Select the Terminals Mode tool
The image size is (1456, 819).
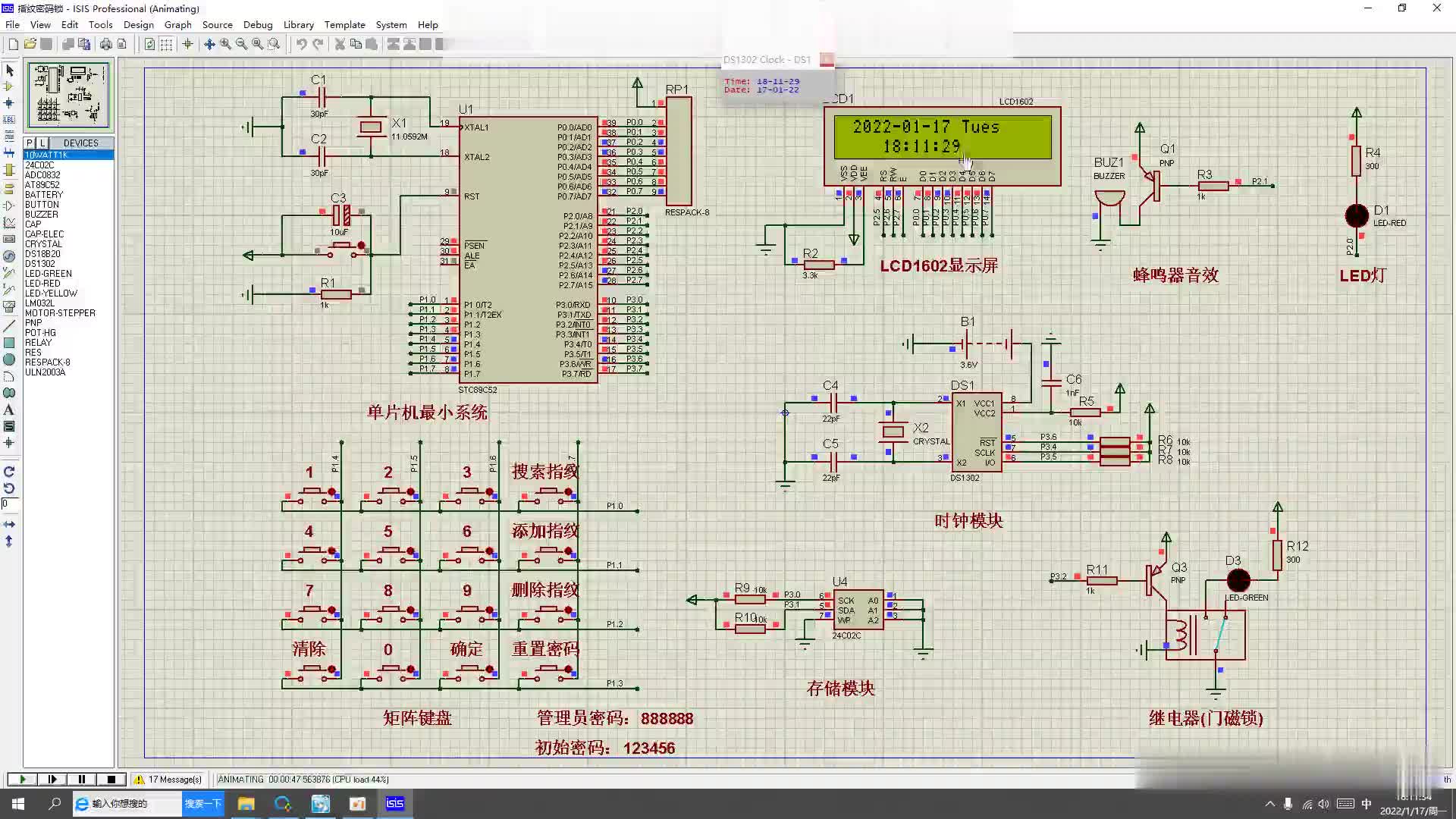click(x=9, y=189)
